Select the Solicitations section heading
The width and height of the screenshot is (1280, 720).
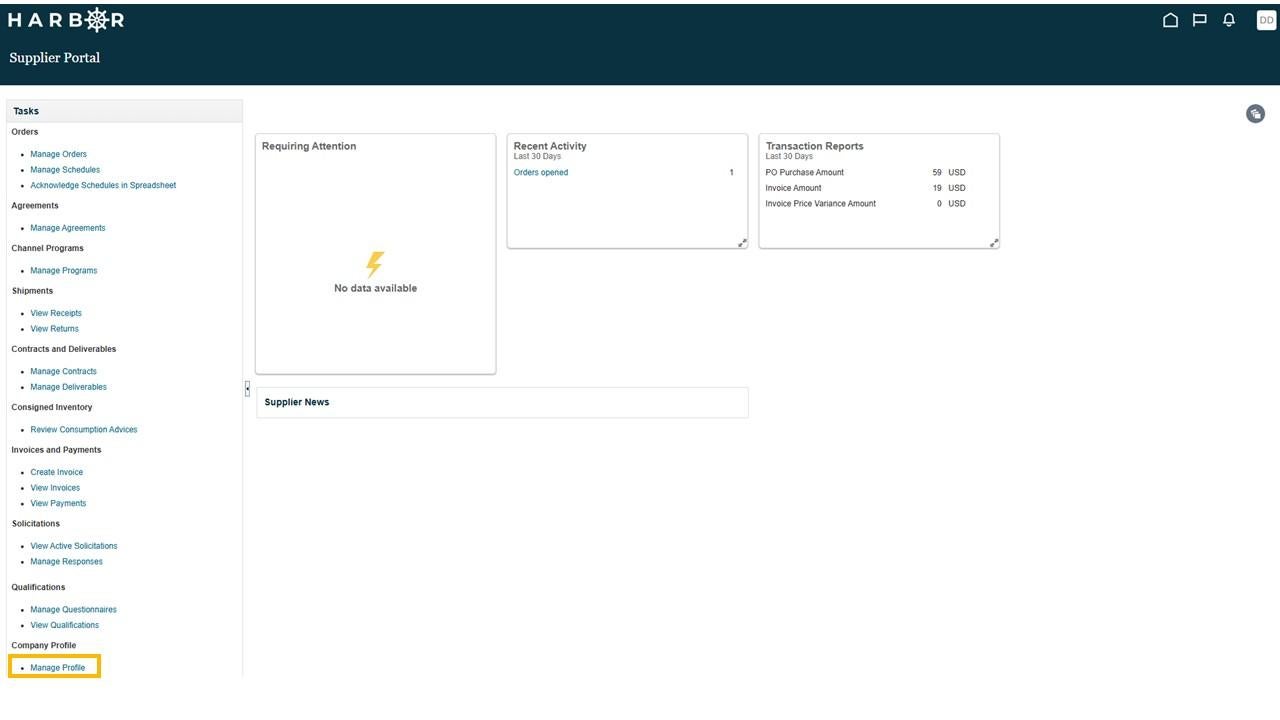(36, 524)
